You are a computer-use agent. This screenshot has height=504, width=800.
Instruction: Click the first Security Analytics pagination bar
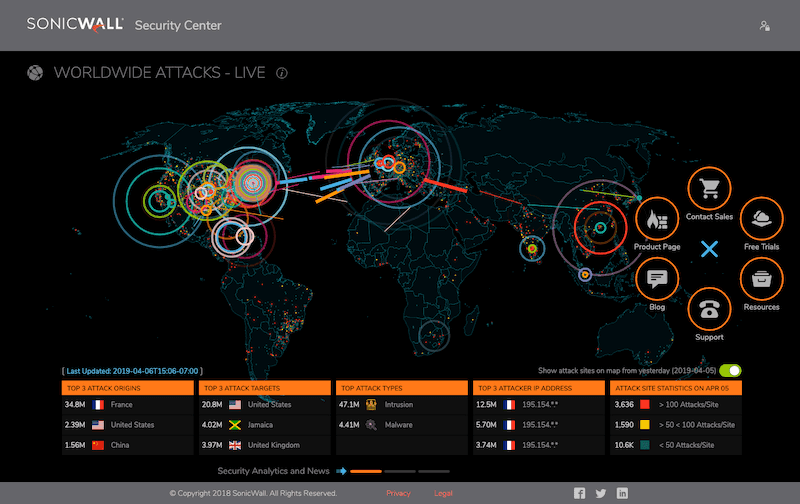tap(365, 470)
